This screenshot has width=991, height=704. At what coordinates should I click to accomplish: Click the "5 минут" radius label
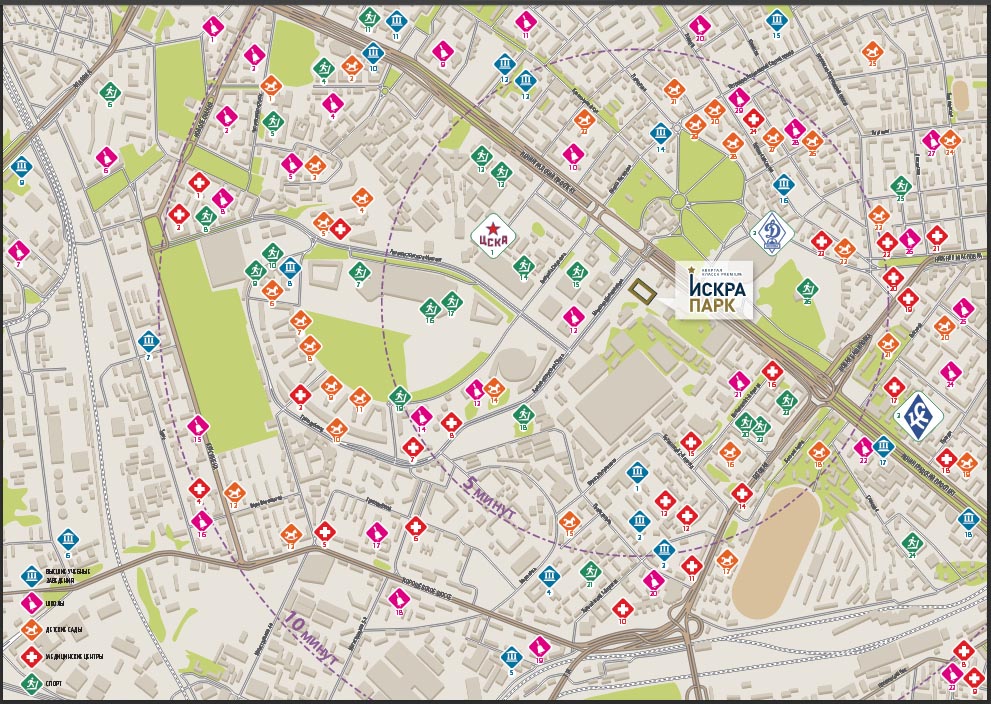(x=489, y=500)
